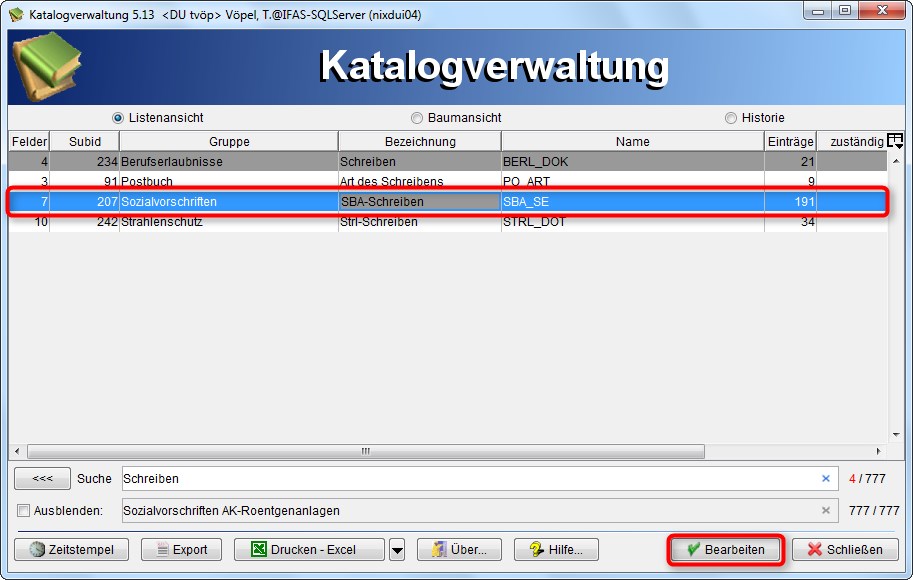Clear the Suche field with the blue X
This screenshot has width=913, height=580.
[x=826, y=479]
